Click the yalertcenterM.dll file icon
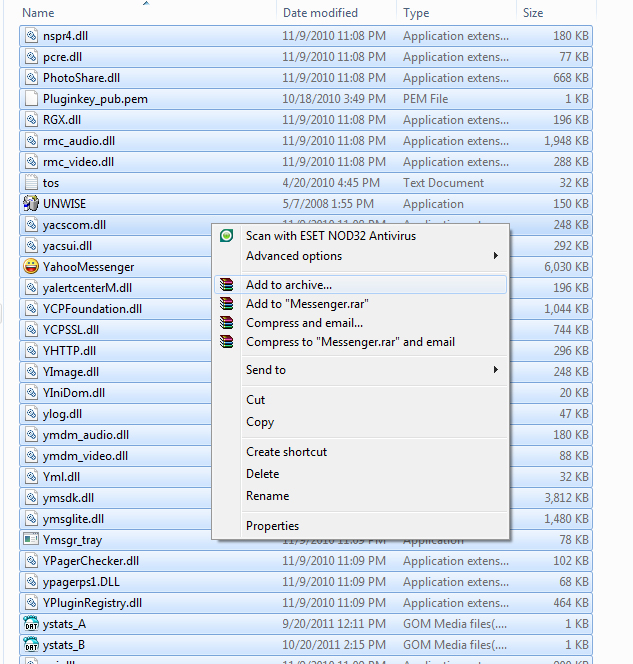 31,288
